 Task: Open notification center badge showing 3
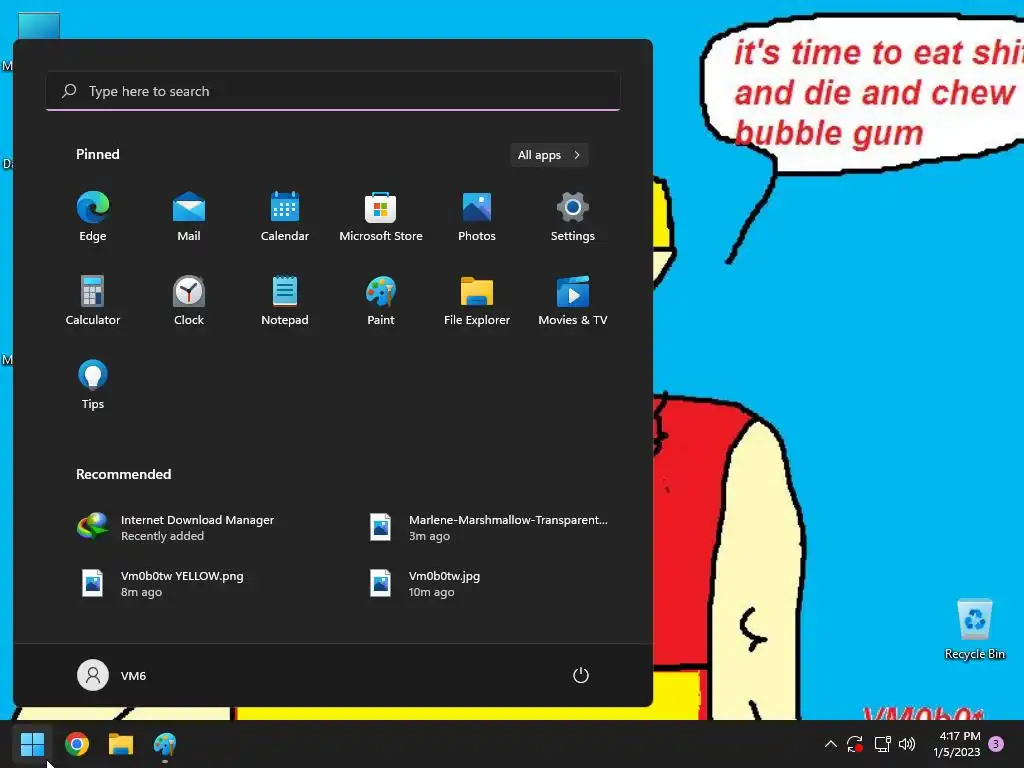coord(996,744)
